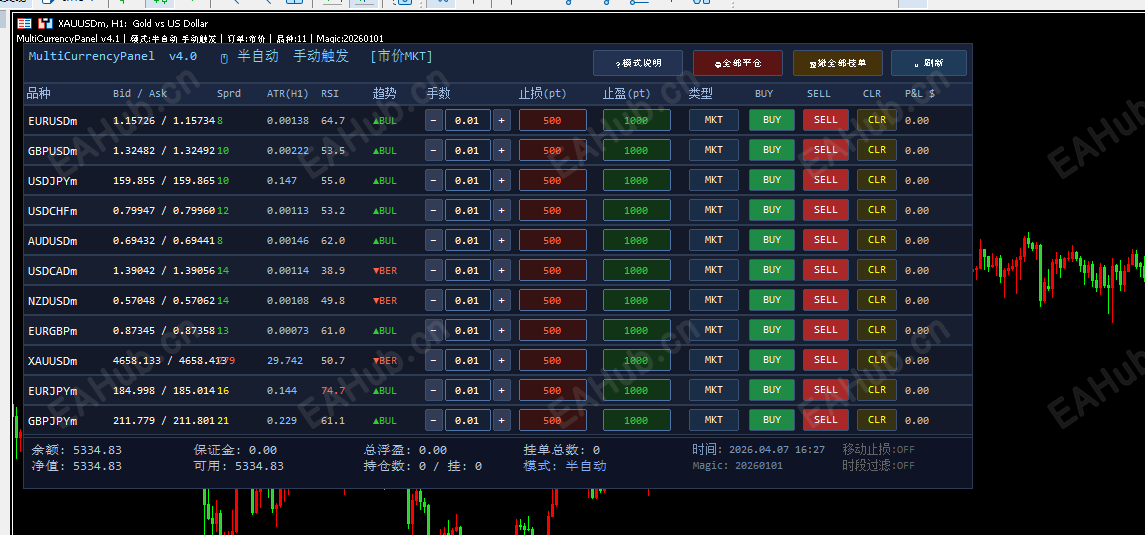Select the AUDUSDm stop loss field

point(553,240)
